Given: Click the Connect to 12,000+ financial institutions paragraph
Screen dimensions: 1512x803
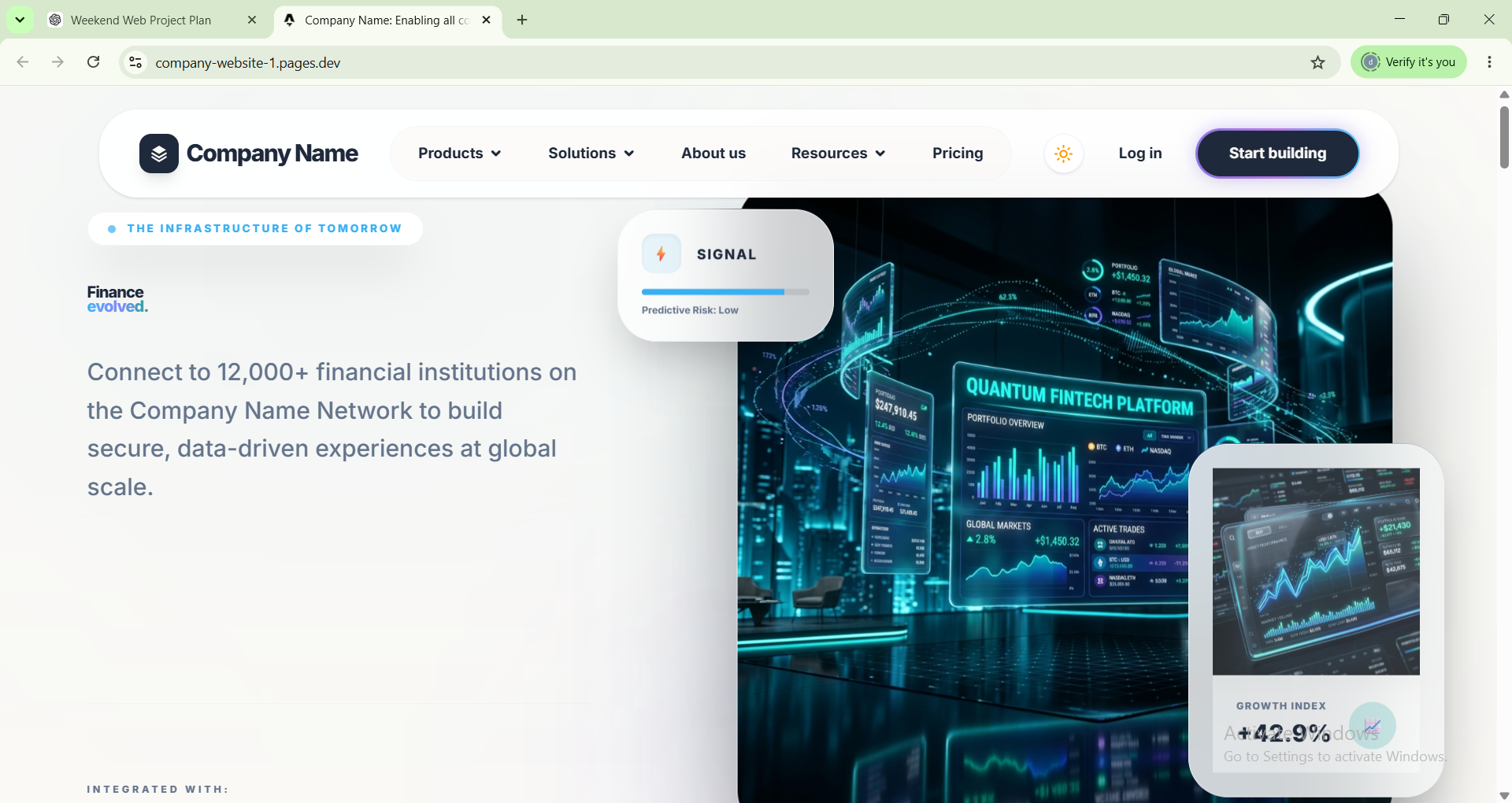Looking at the screenshot, I should [332, 429].
